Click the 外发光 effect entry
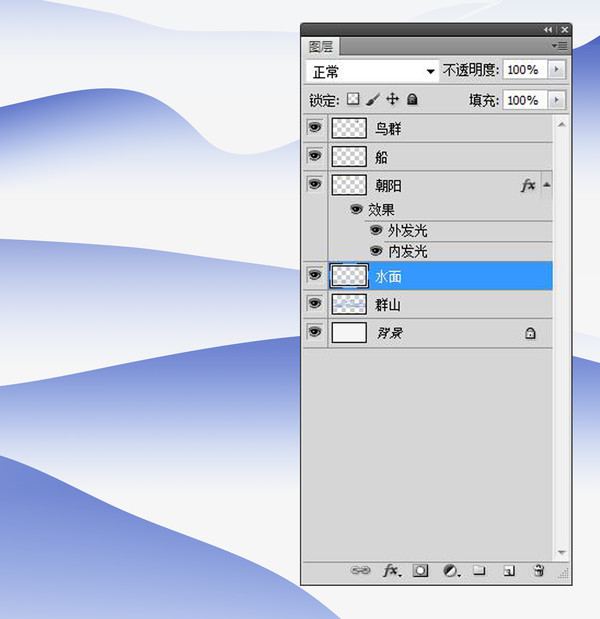 407,231
